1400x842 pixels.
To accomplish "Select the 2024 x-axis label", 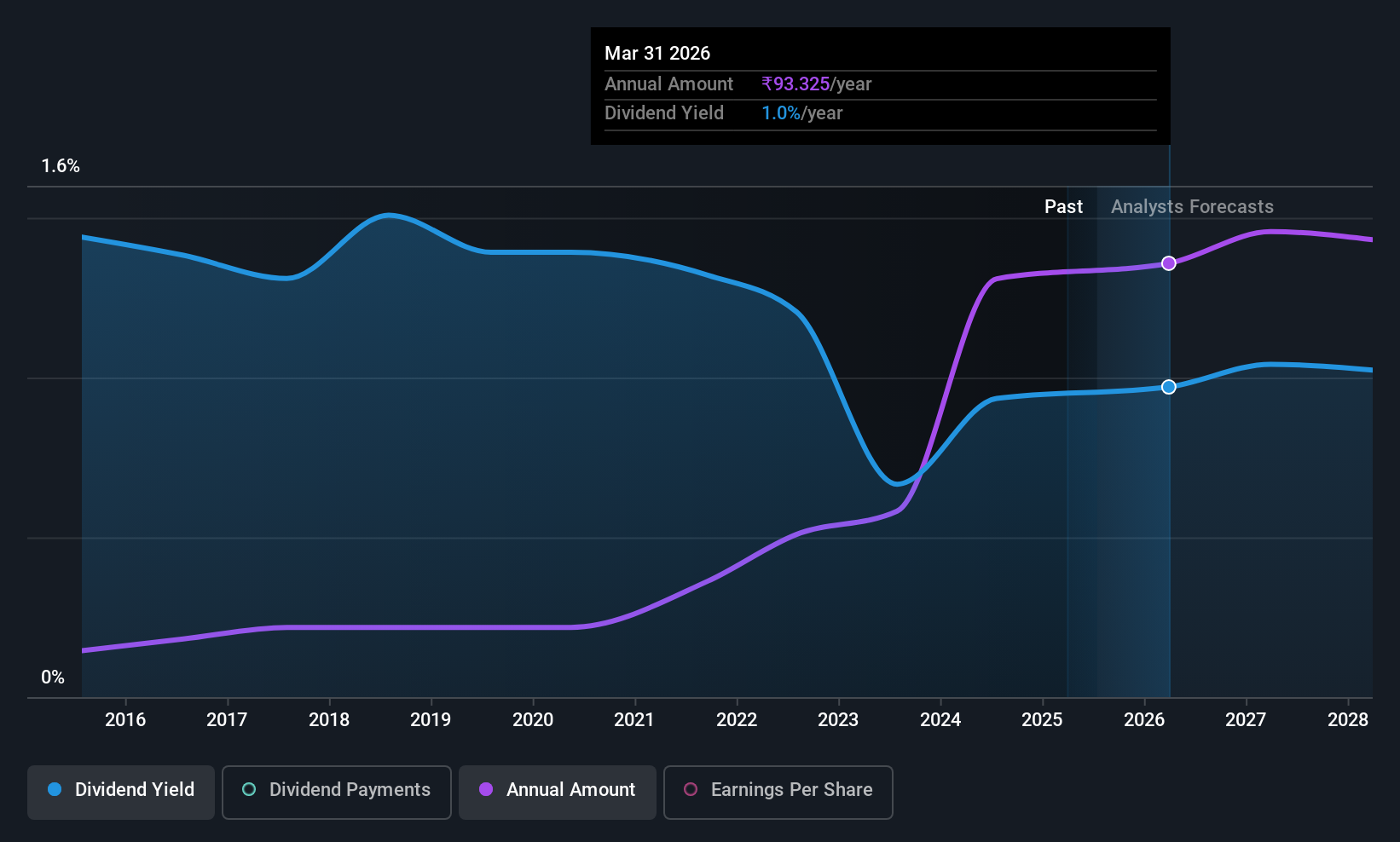I will 940,720.
